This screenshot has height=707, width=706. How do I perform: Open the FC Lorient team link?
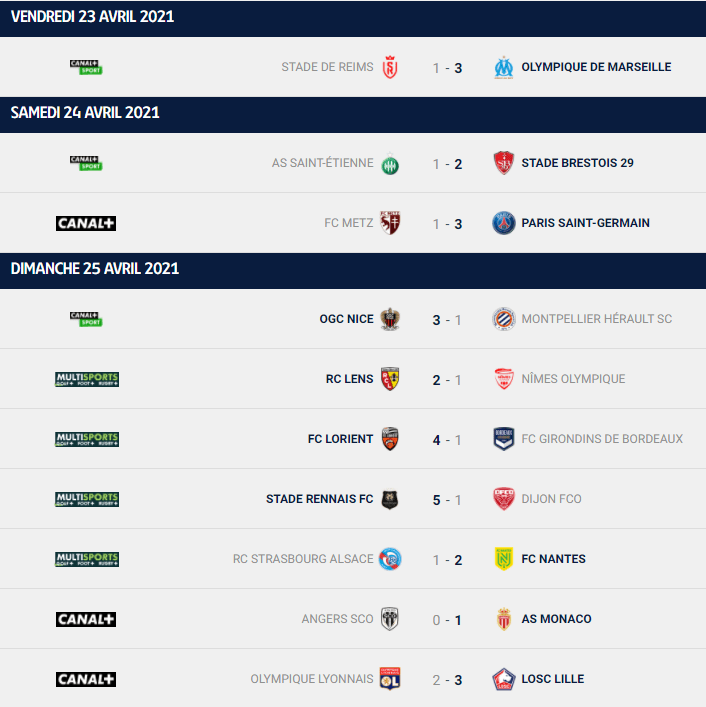click(x=340, y=439)
